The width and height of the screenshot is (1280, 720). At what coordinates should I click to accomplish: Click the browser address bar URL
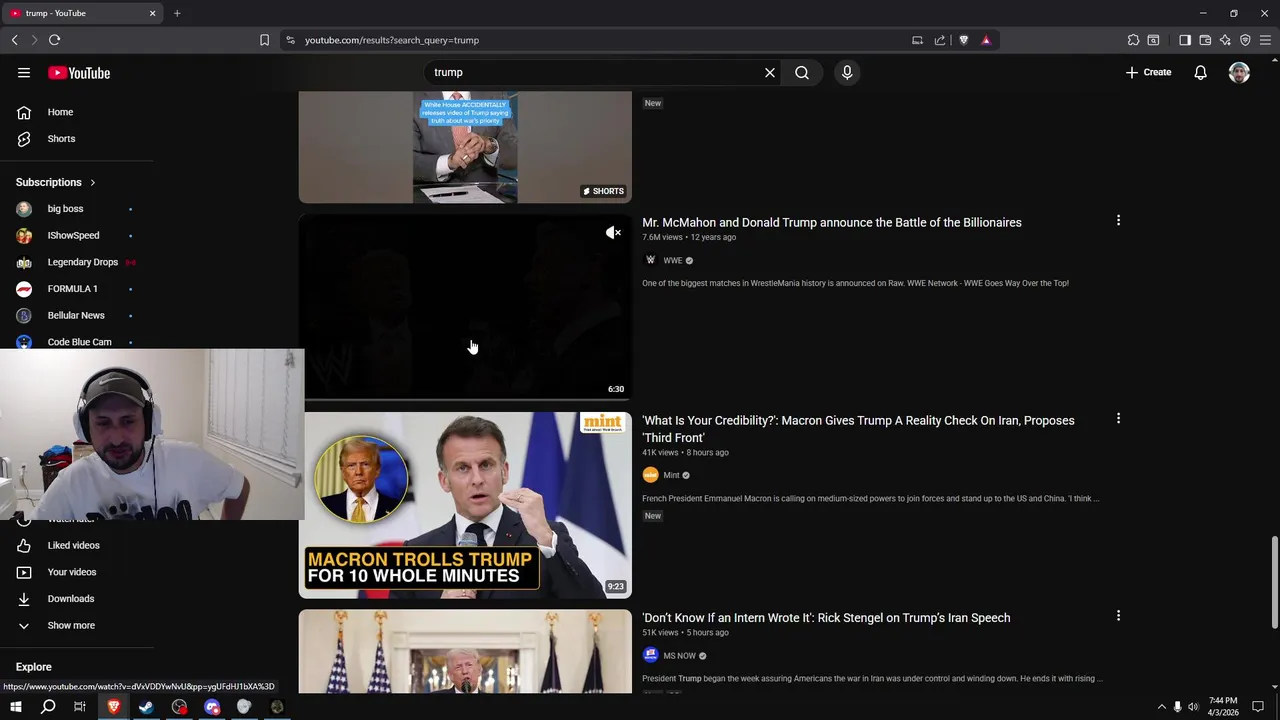392,40
